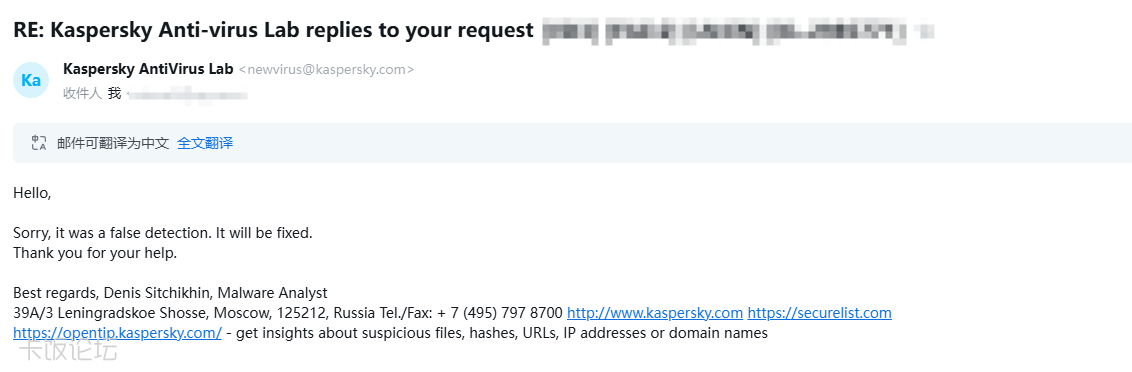Click the email subject title text
Image resolution: width=1132 pixels, height=372 pixels.
[x=273, y=30]
